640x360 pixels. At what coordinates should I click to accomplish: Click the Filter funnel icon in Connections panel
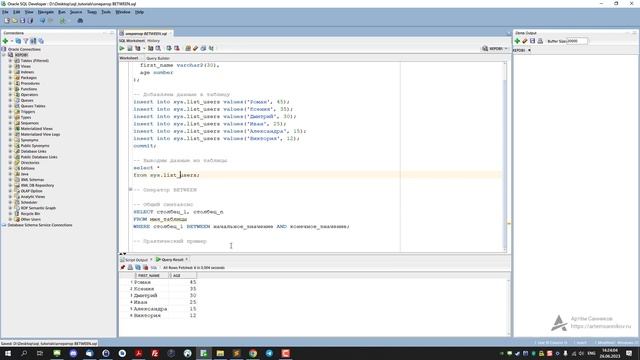pyautogui.click(x=26, y=41)
